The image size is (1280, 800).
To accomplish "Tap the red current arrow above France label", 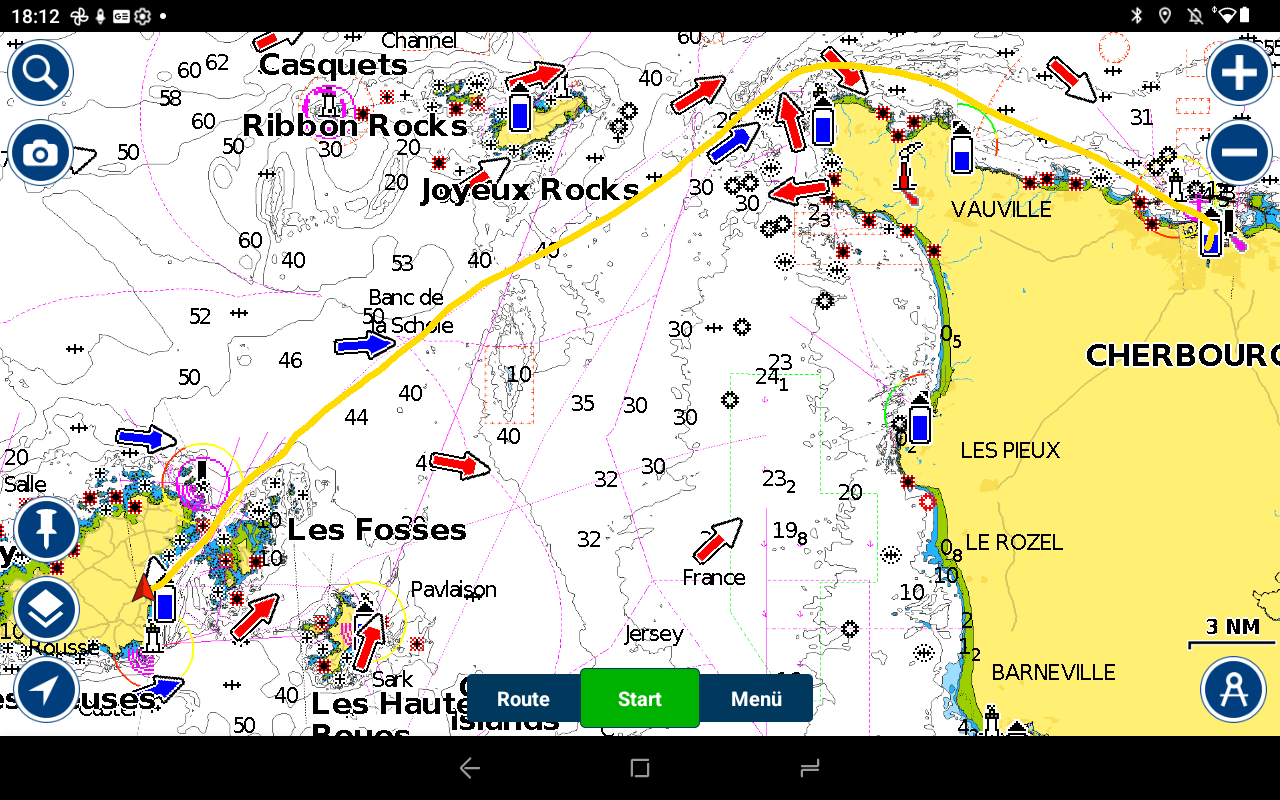I will 718,539.
